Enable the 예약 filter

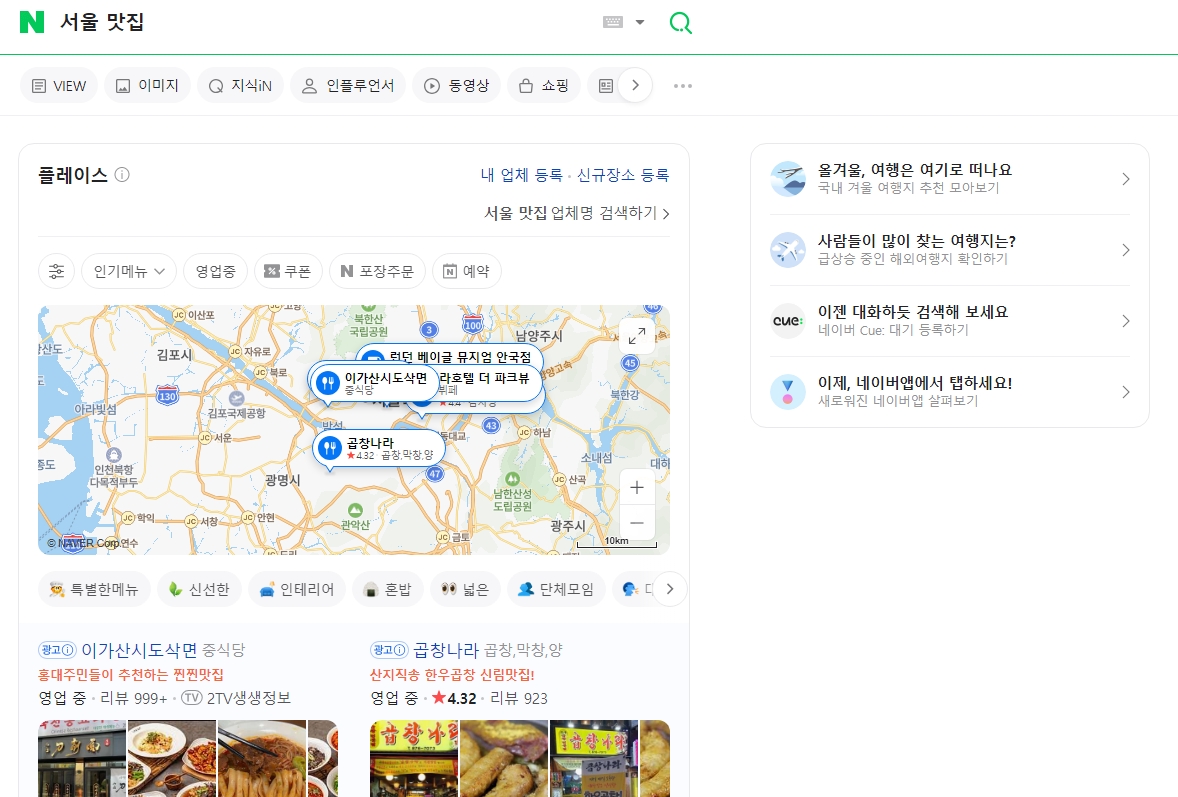point(466,270)
